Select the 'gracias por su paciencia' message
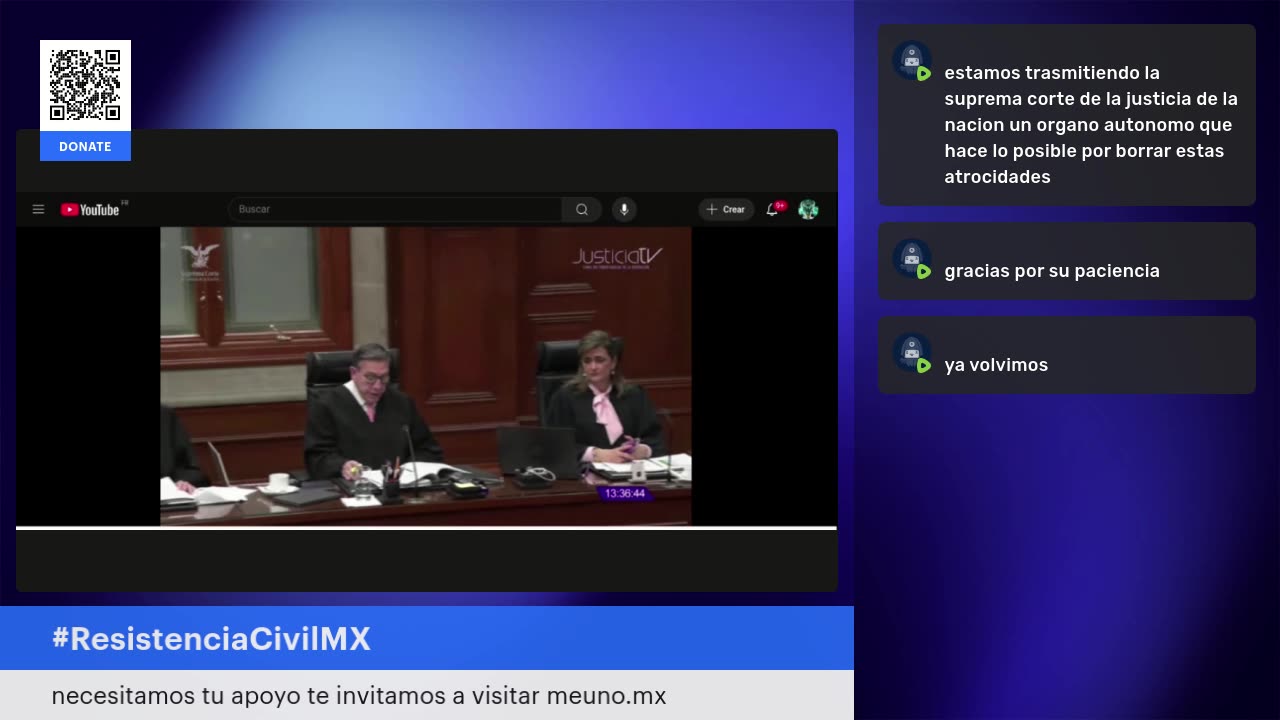 (1067, 261)
